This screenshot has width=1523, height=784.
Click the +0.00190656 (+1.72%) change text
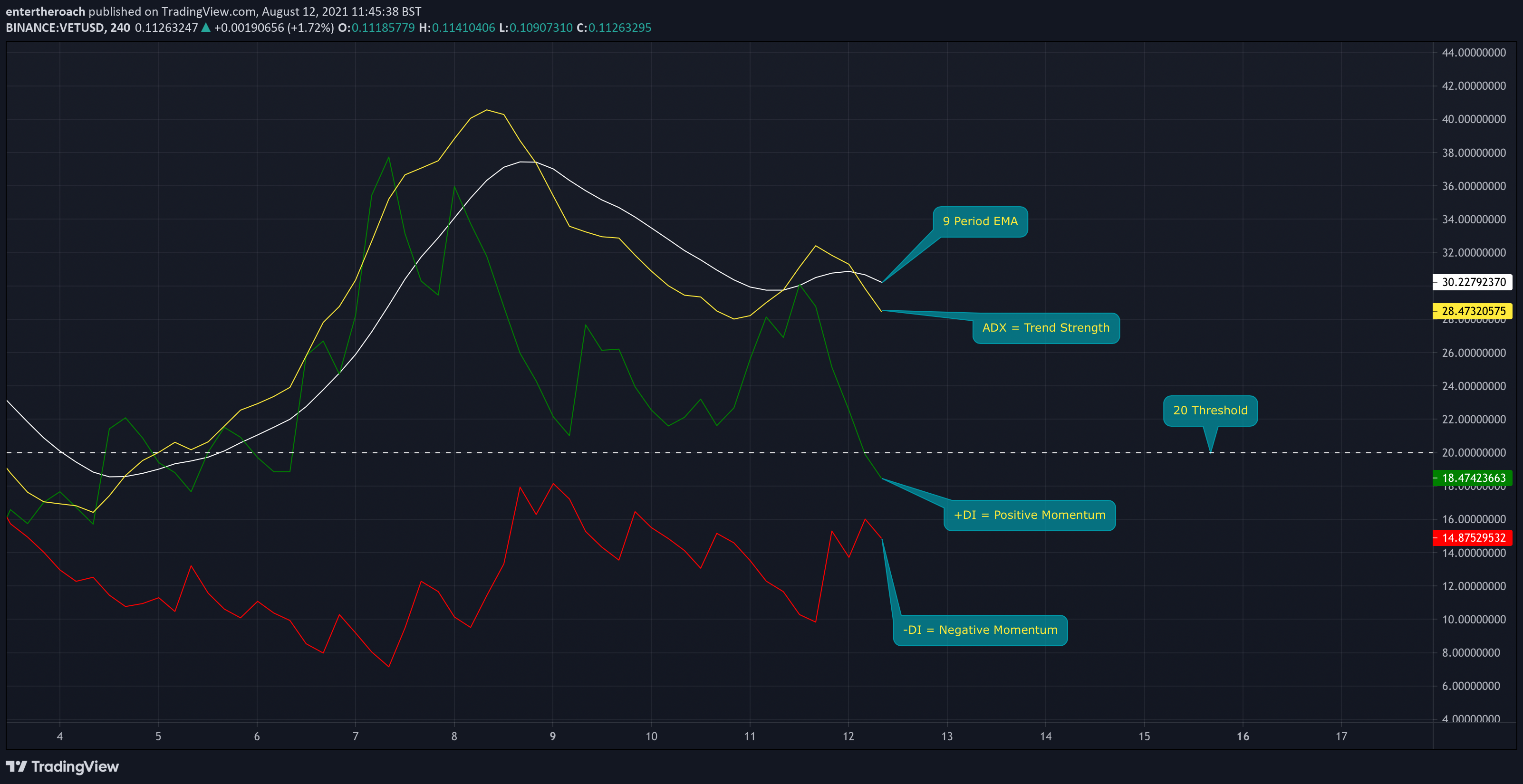click(274, 28)
